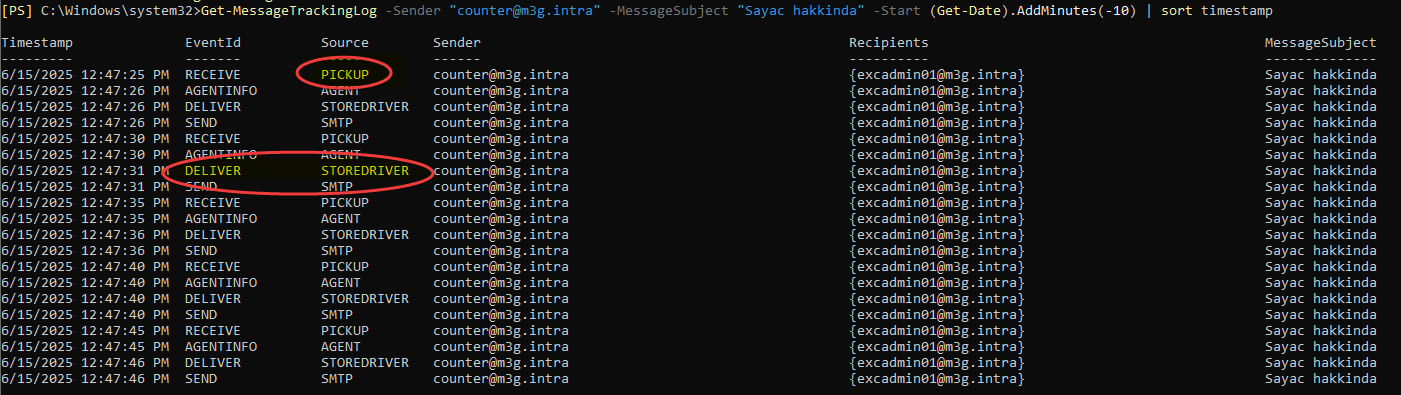Screen dimensions: 1401x395
Task: Click the SMTP source at 12:47:26
Action: pos(337,123)
